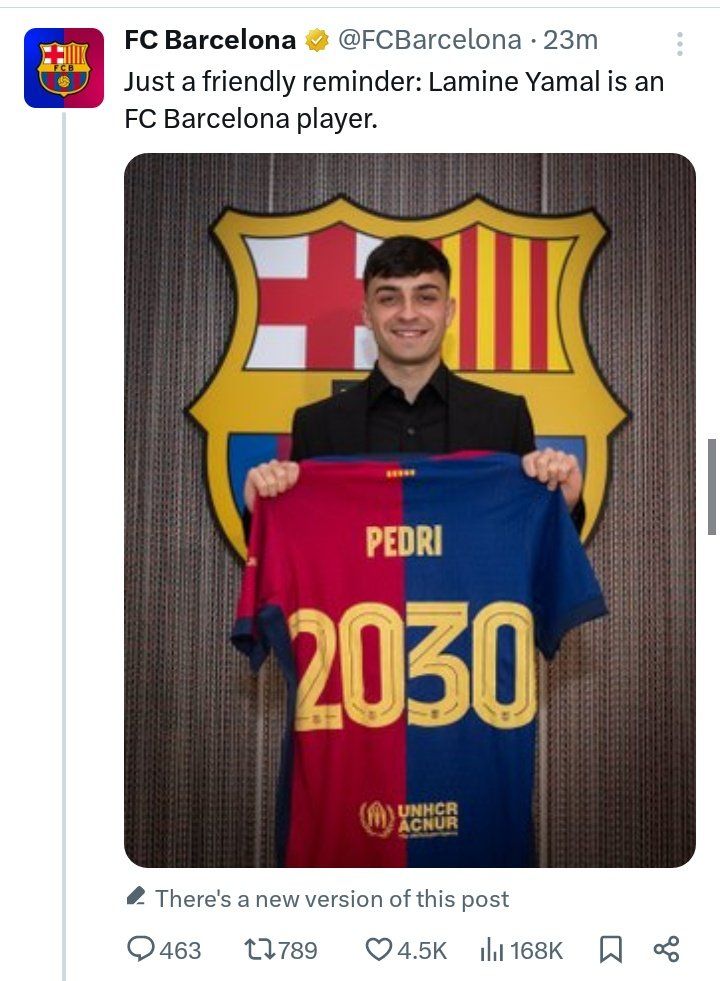Toggle the bookmark for this post
720x981 pixels.
pos(611,949)
